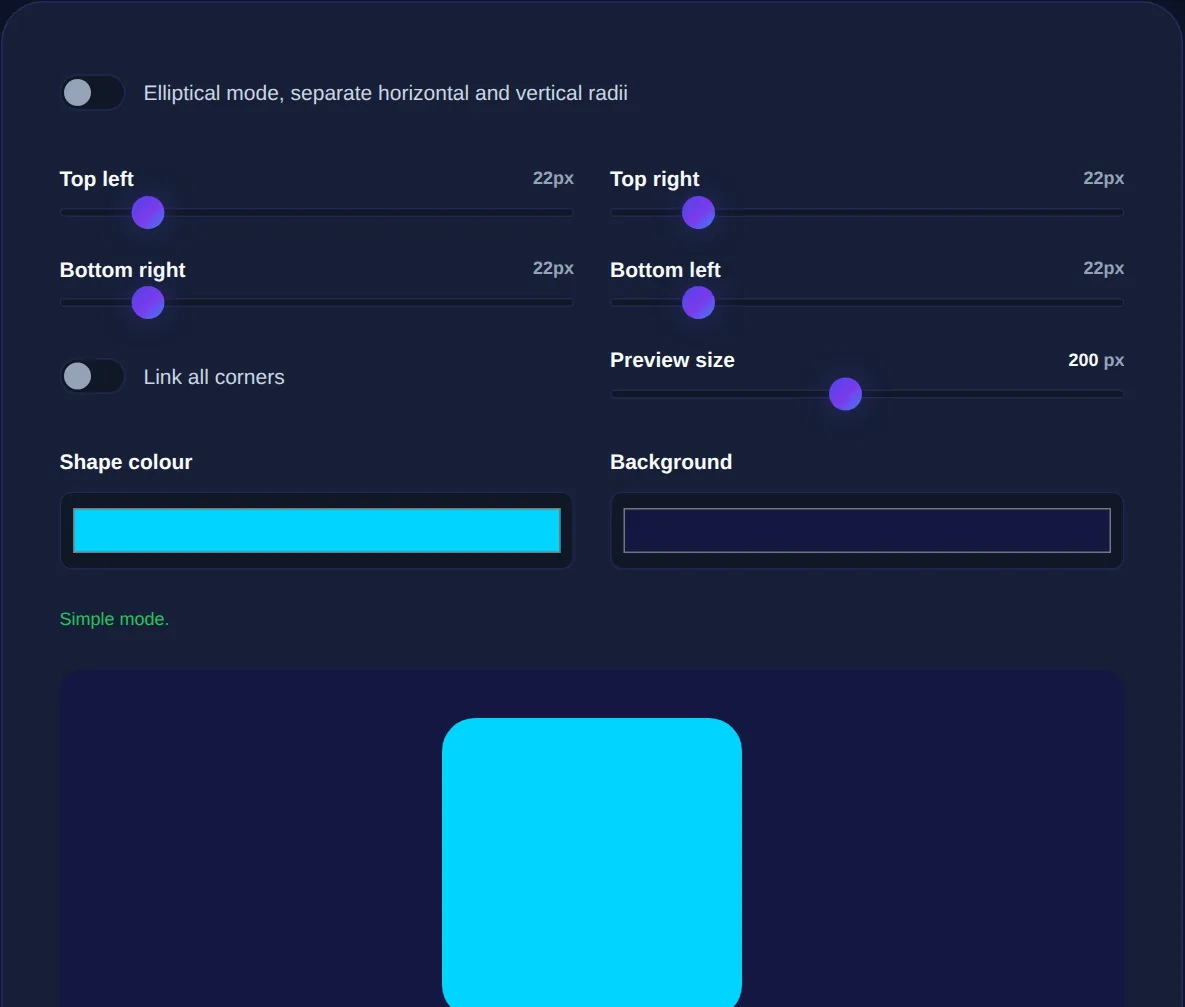Click the Top left radius slider handle
This screenshot has width=1185, height=1007.
click(148, 212)
